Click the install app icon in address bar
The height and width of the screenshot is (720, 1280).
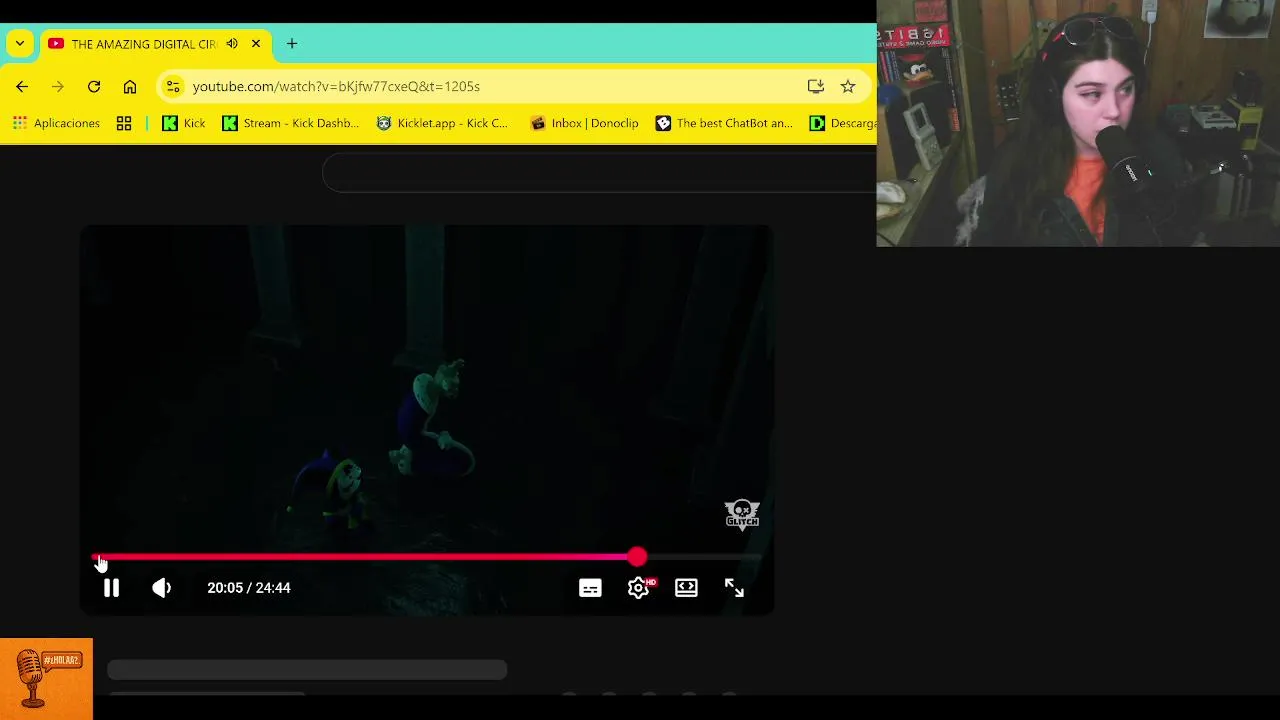tap(816, 87)
